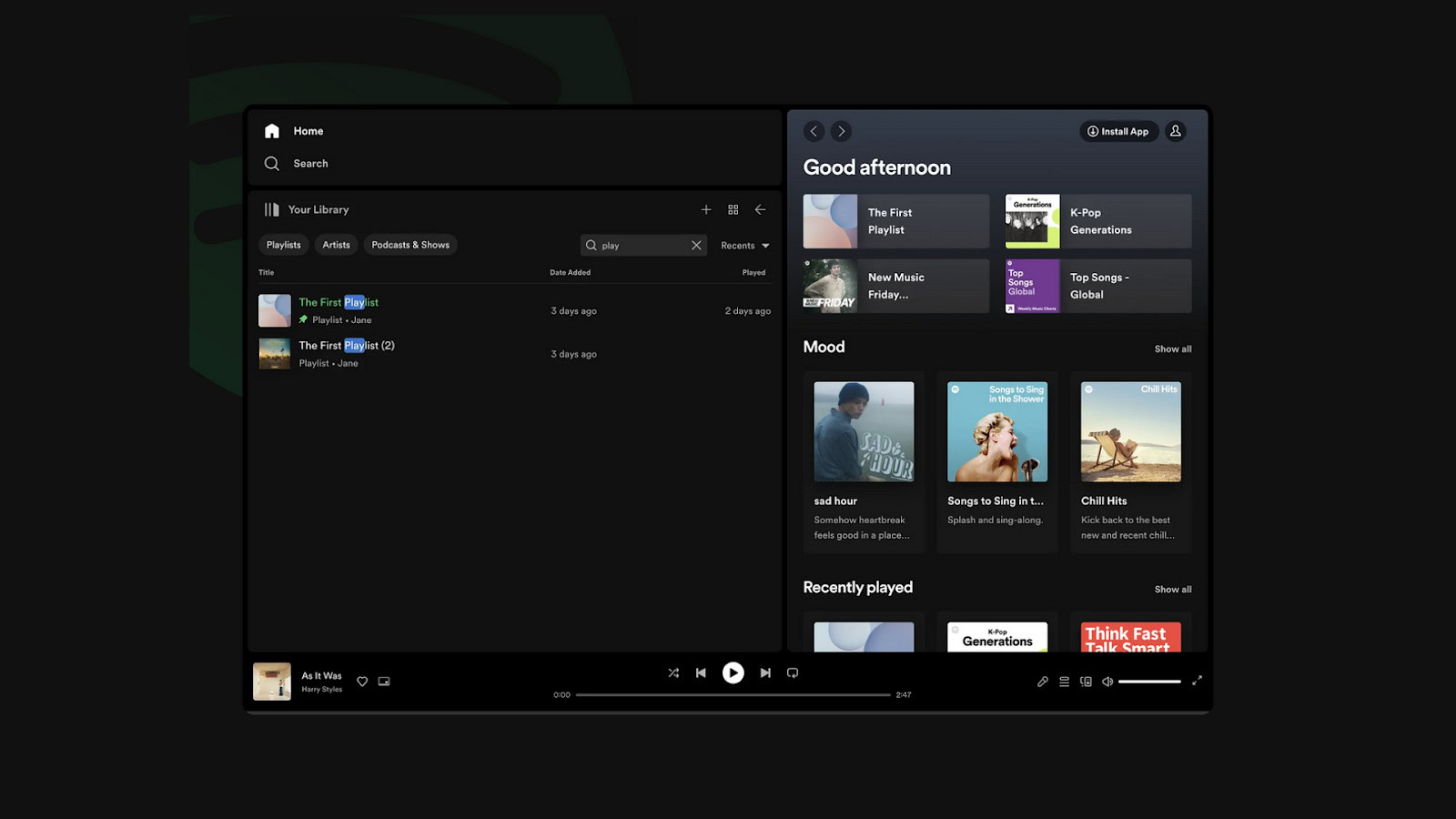The image size is (1456, 819).
Task: Open the lyrics microphone icon
Action: pyautogui.click(x=1043, y=681)
